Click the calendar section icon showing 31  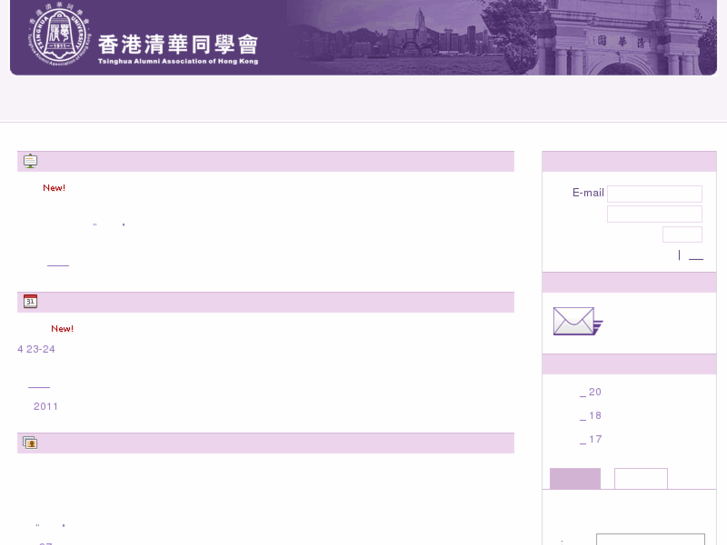pos(30,301)
